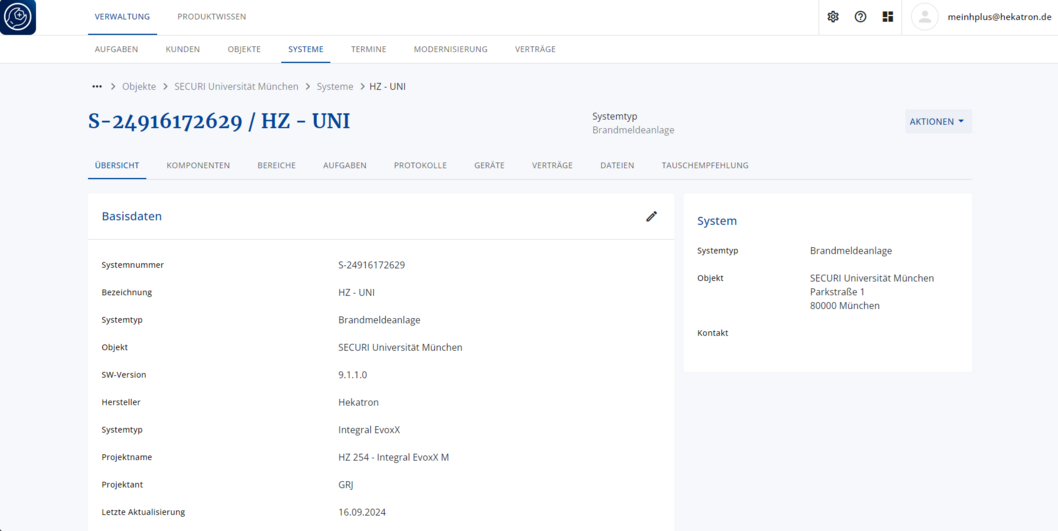Viewport: 1058px width, 531px height.
Task: Open the Aktionen dropdown
Action: click(x=938, y=121)
